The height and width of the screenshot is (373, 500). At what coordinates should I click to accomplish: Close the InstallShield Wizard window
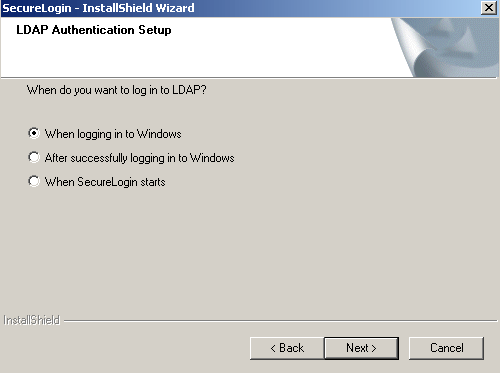(x=489, y=7)
